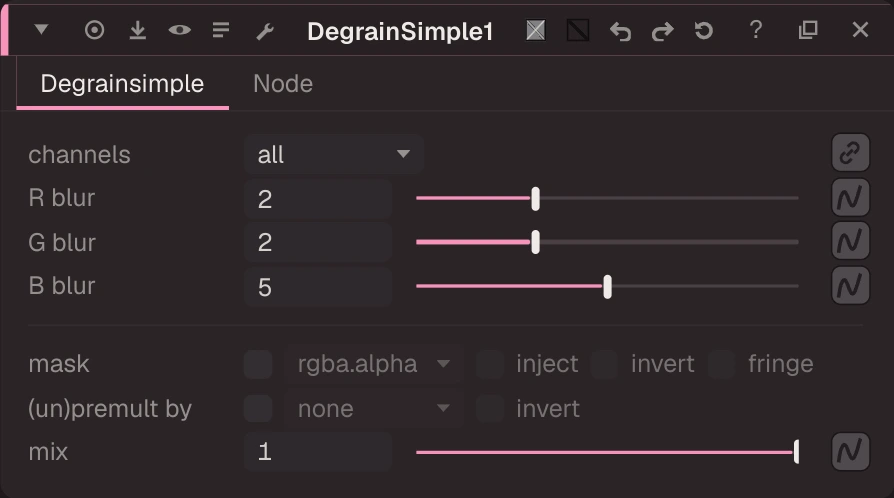Image resolution: width=894 pixels, height=498 pixels.
Task: Toggle the (un)premult invert checkbox
Action: coord(490,408)
